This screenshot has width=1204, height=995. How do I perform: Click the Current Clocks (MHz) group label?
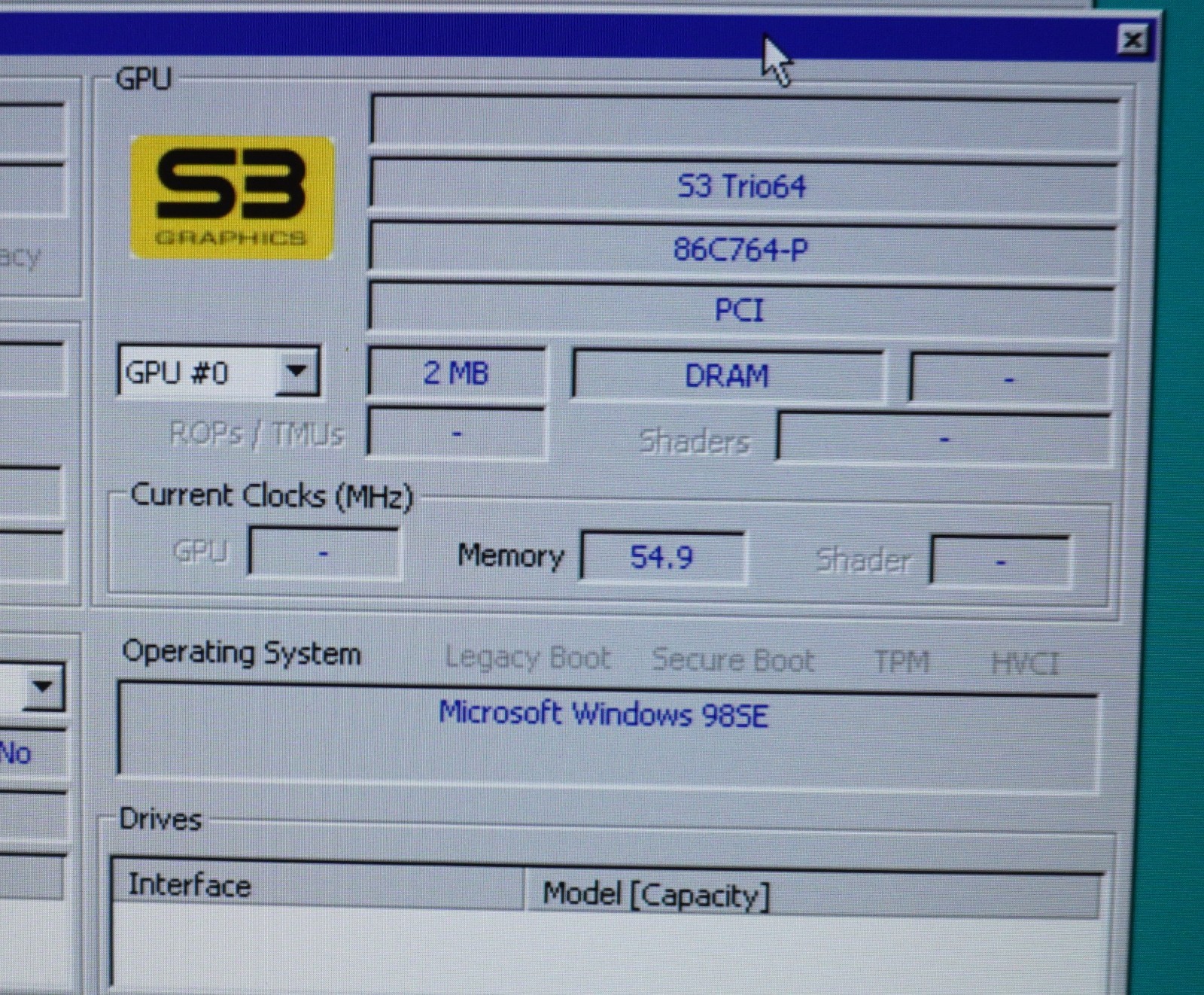point(272,495)
